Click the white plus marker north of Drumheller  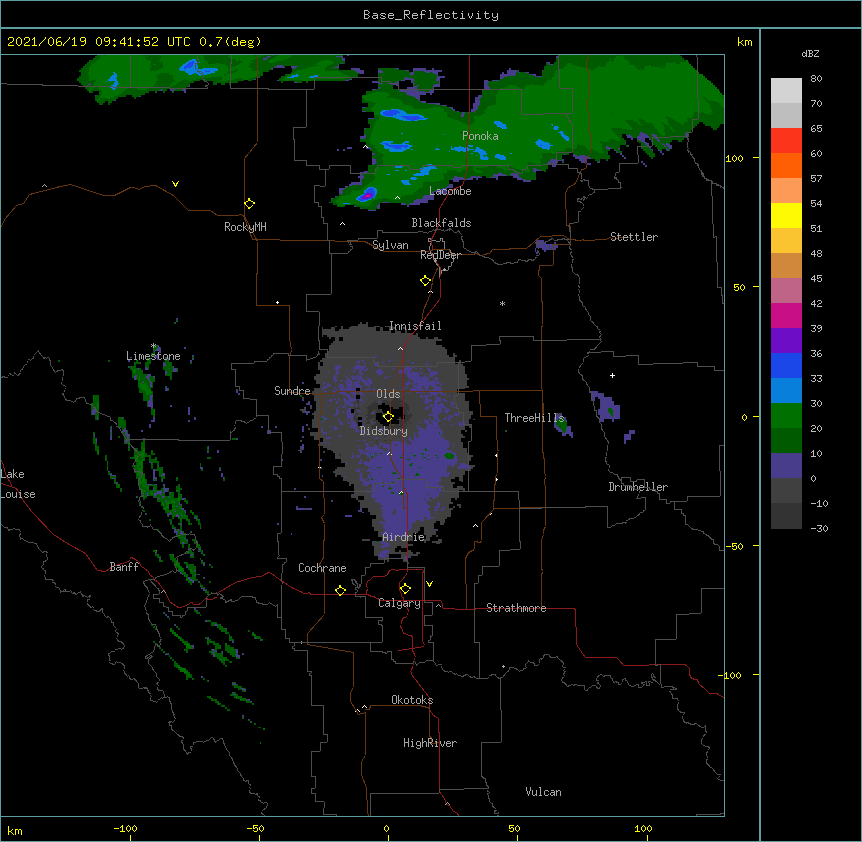pyautogui.click(x=612, y=375)
